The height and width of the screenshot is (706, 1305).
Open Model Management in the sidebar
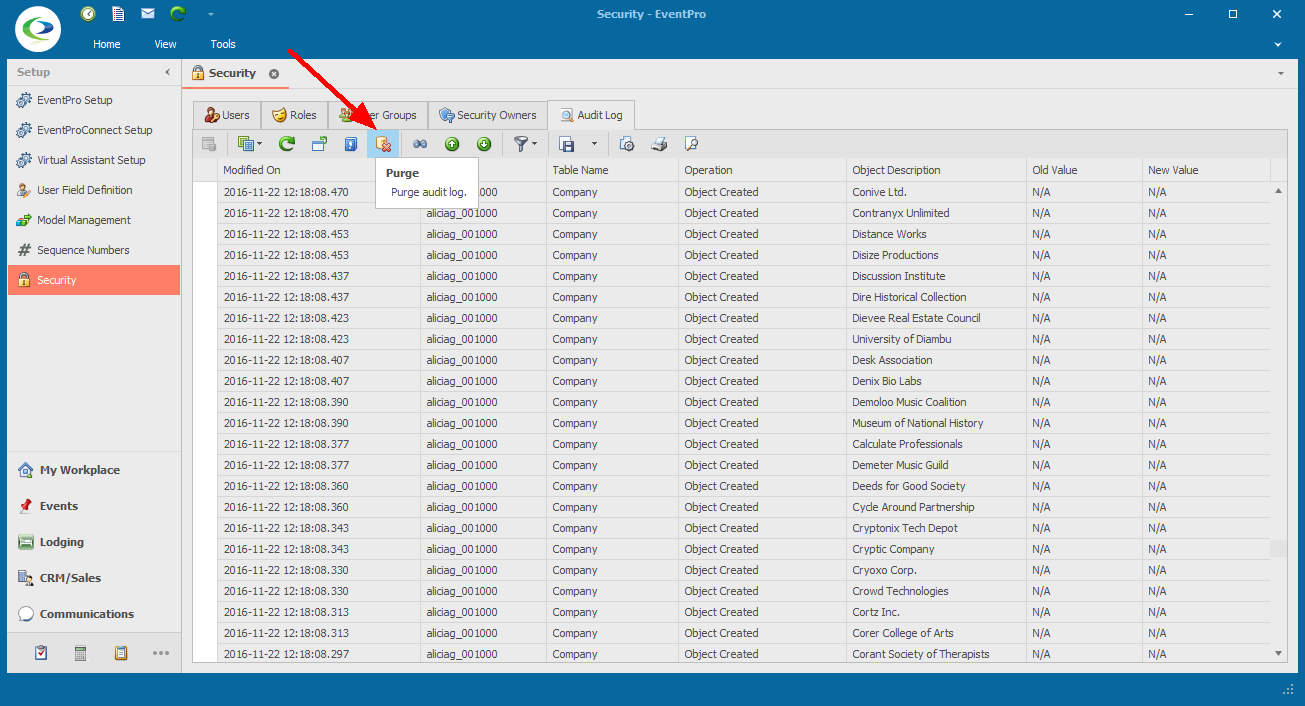(94, 220)
